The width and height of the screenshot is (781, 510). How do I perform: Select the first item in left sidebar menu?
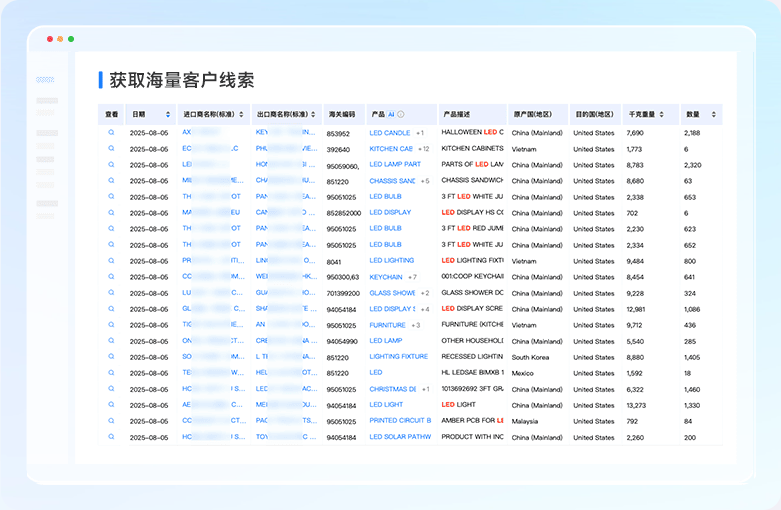pos(45,80)
